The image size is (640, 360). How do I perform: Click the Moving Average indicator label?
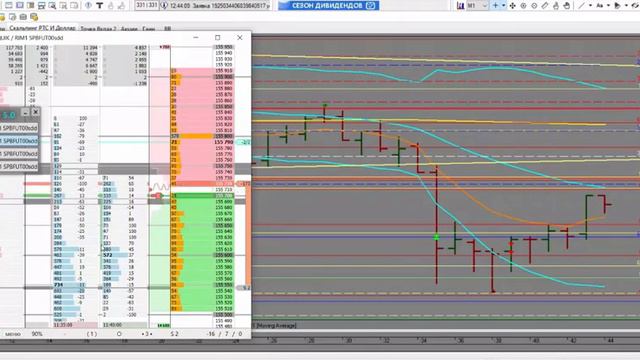(276, 326)
